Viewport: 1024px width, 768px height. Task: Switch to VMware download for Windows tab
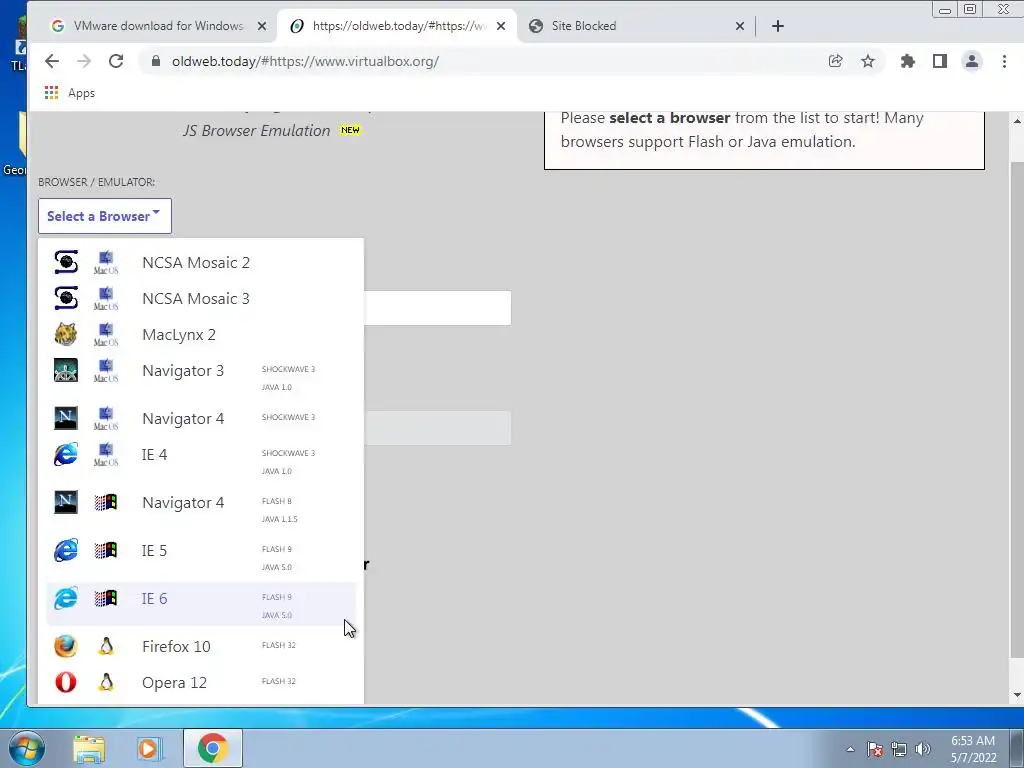tap(158, 26)
